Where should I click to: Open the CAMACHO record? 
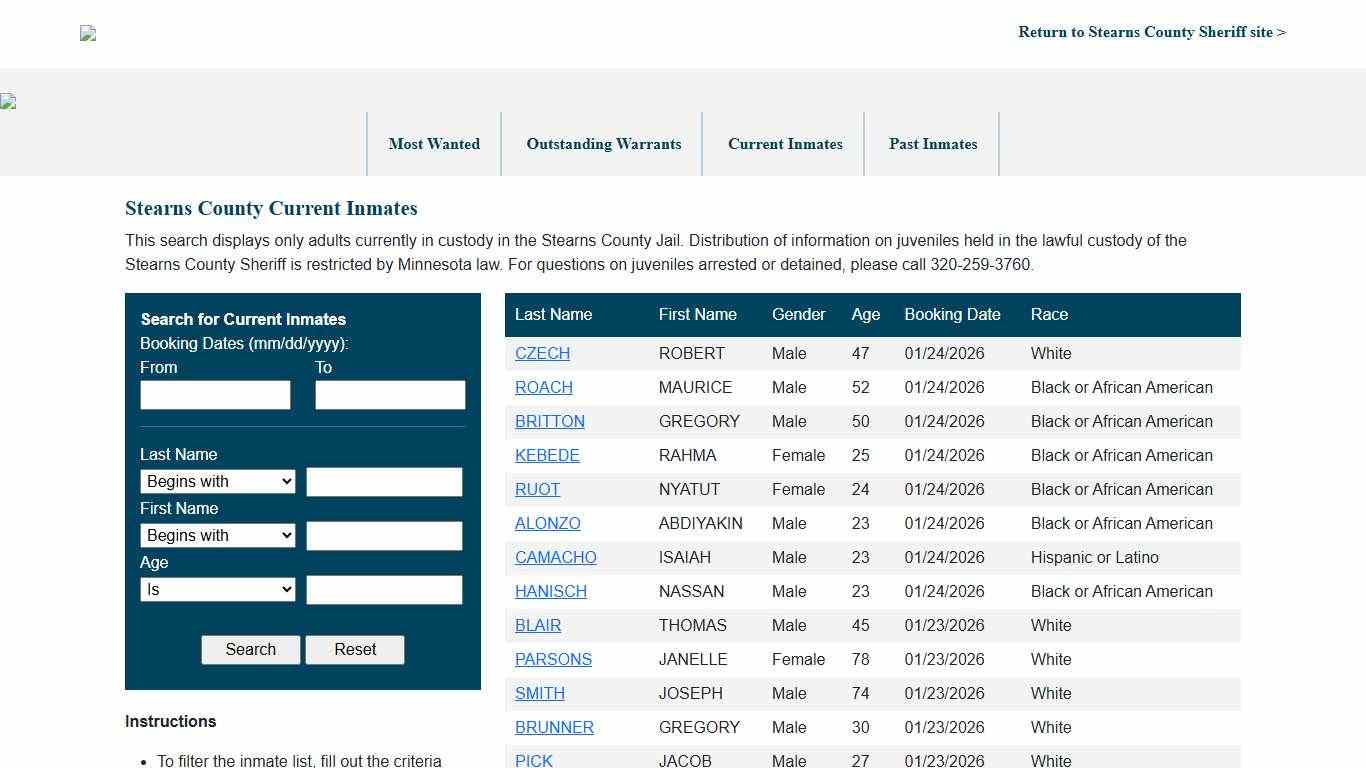click(x=555, y=557)
